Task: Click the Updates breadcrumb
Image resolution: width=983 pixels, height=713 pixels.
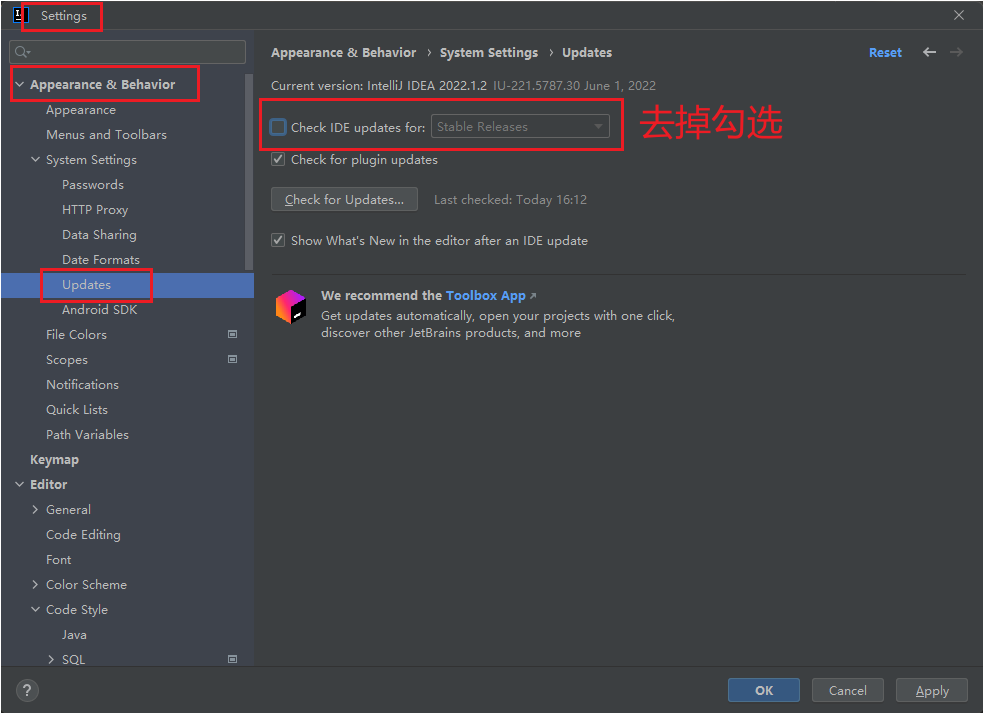Action: (x=587, y=53)
